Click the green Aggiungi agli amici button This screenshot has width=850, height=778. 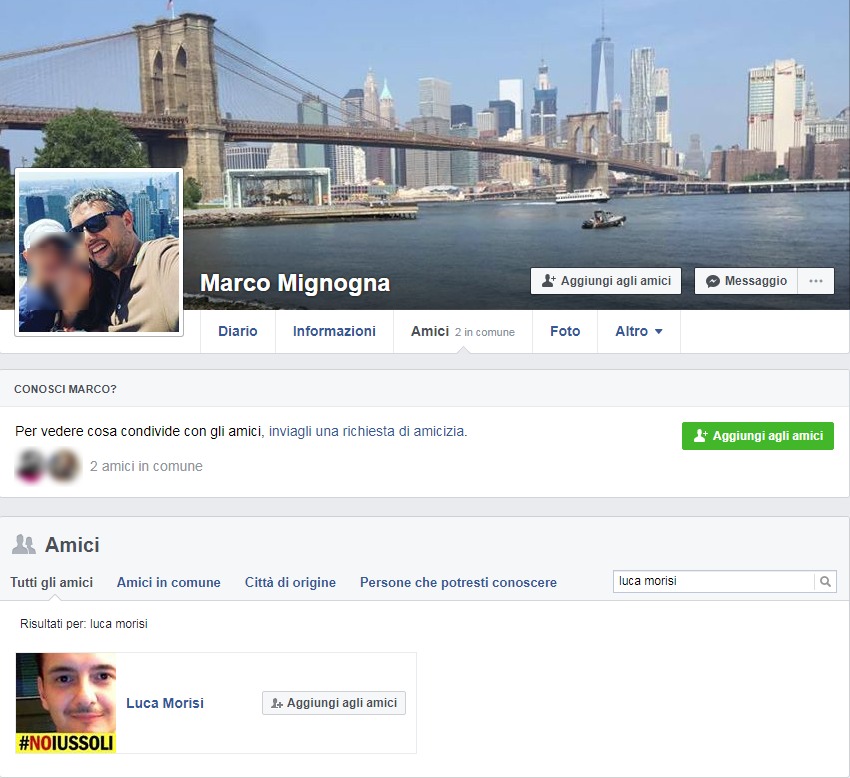point(757,436)
